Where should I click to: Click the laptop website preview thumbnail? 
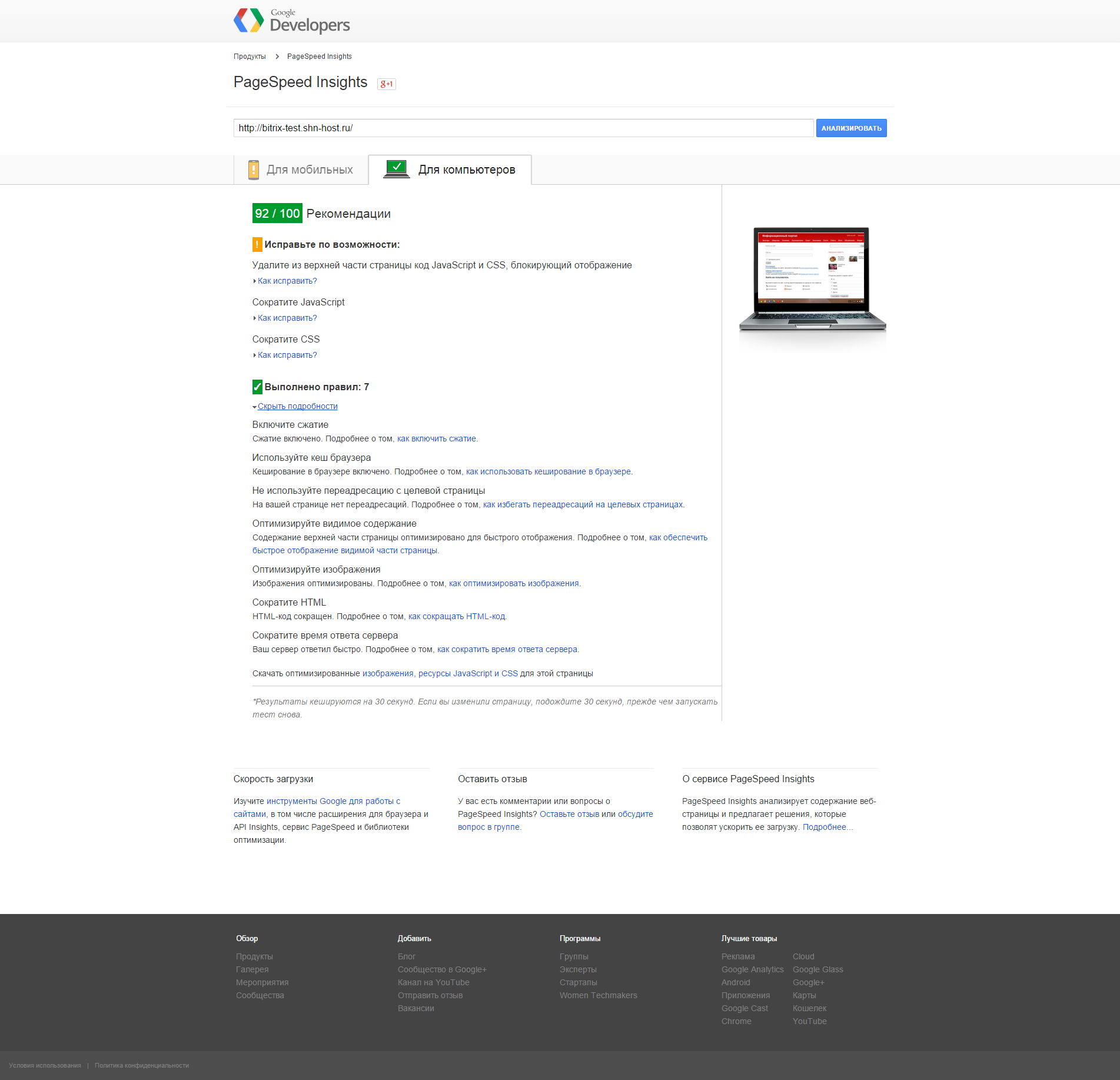(812, 280)
